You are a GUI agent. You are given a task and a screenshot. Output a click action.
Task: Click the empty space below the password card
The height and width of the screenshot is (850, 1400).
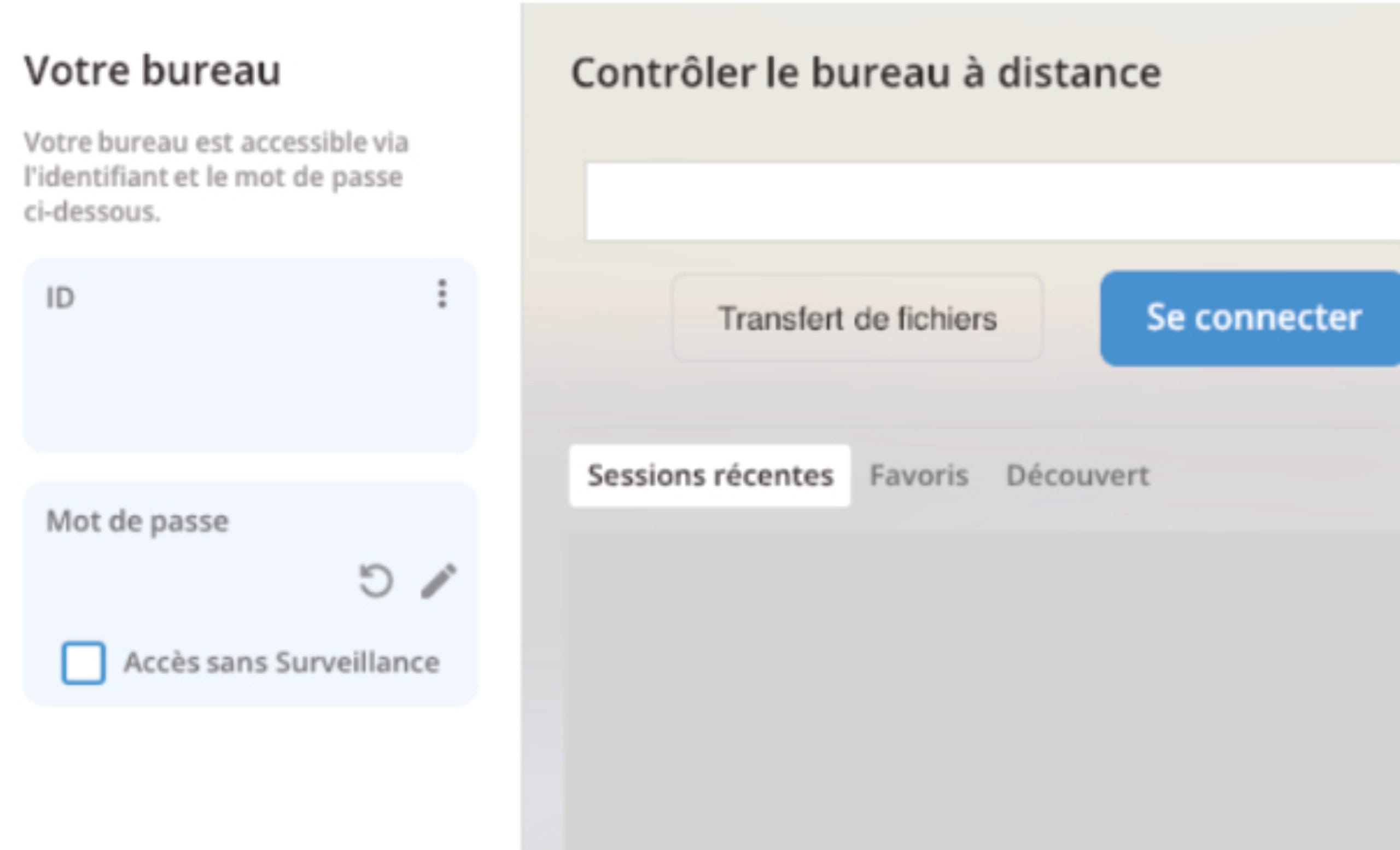coord(250,778)
